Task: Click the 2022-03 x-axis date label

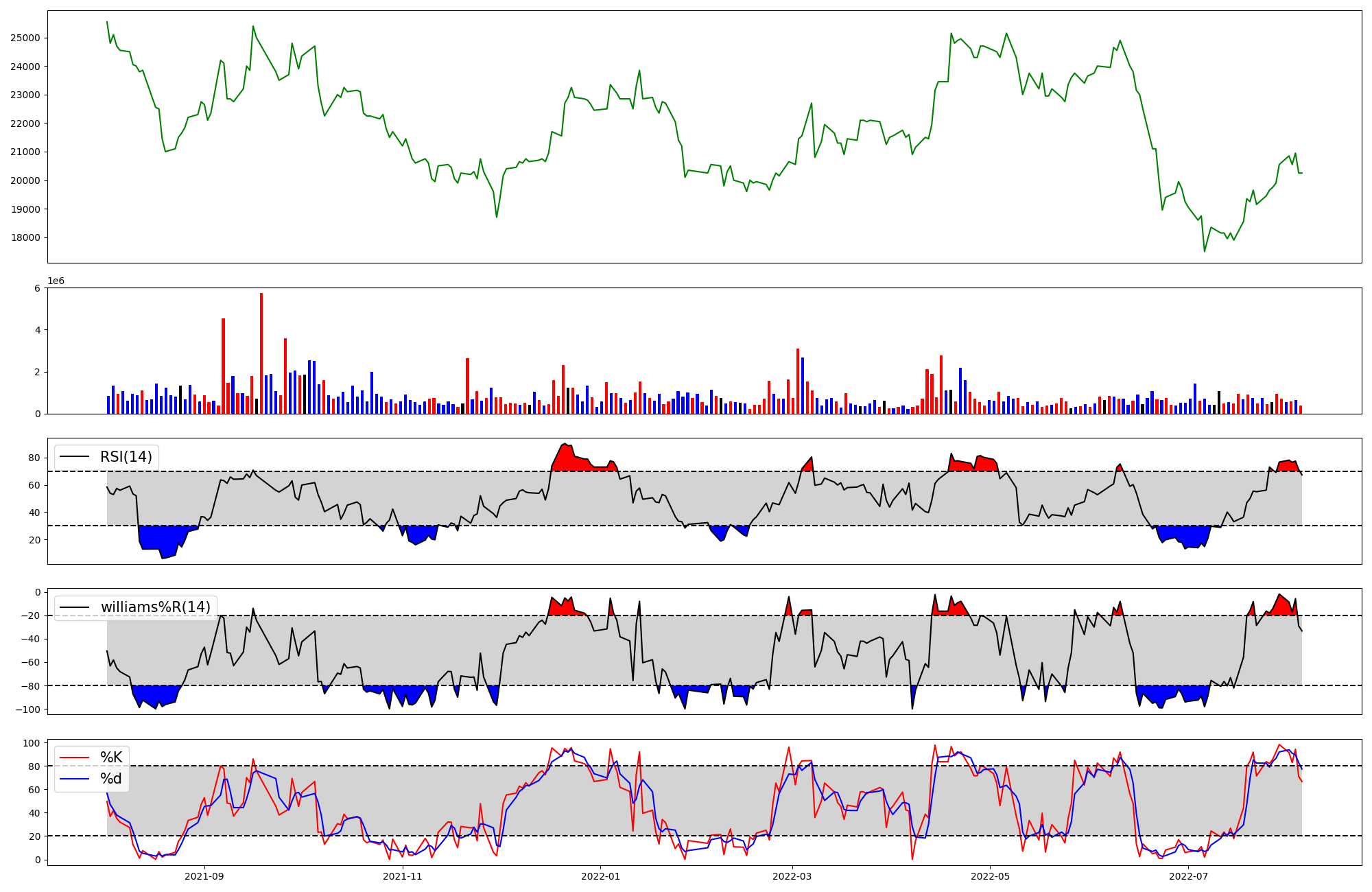Action: tap(792, 876)
